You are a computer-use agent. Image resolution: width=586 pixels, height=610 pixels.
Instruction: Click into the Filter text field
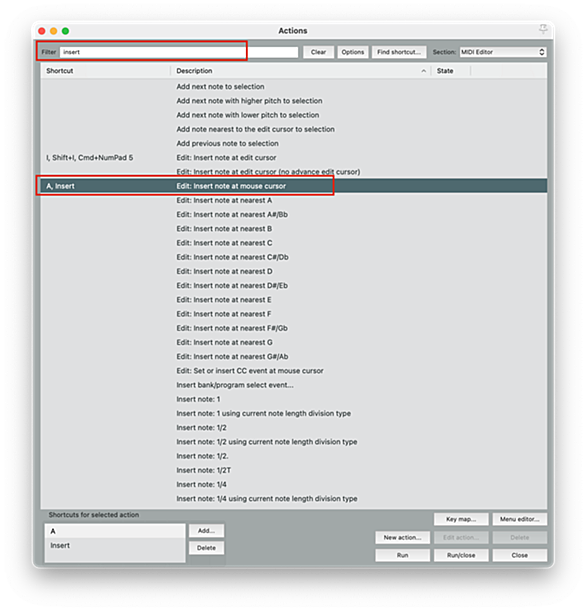click(179, 52)
